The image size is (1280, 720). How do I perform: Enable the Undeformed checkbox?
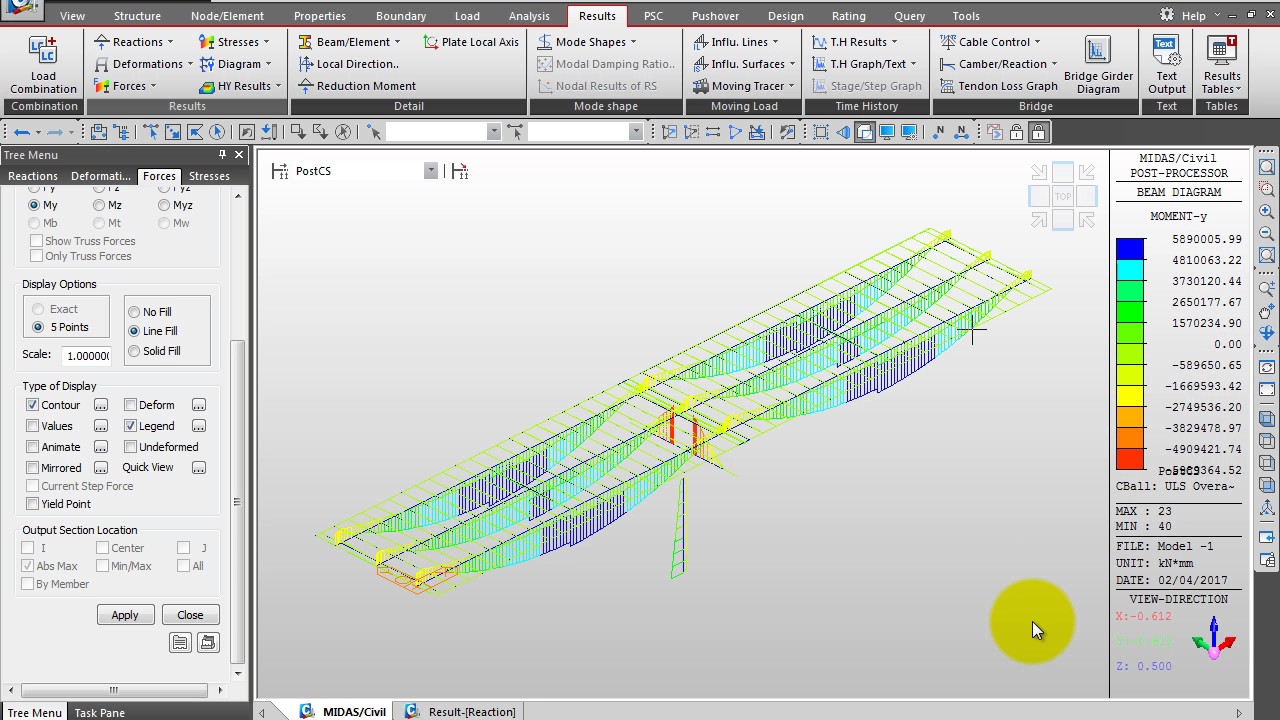131,447
